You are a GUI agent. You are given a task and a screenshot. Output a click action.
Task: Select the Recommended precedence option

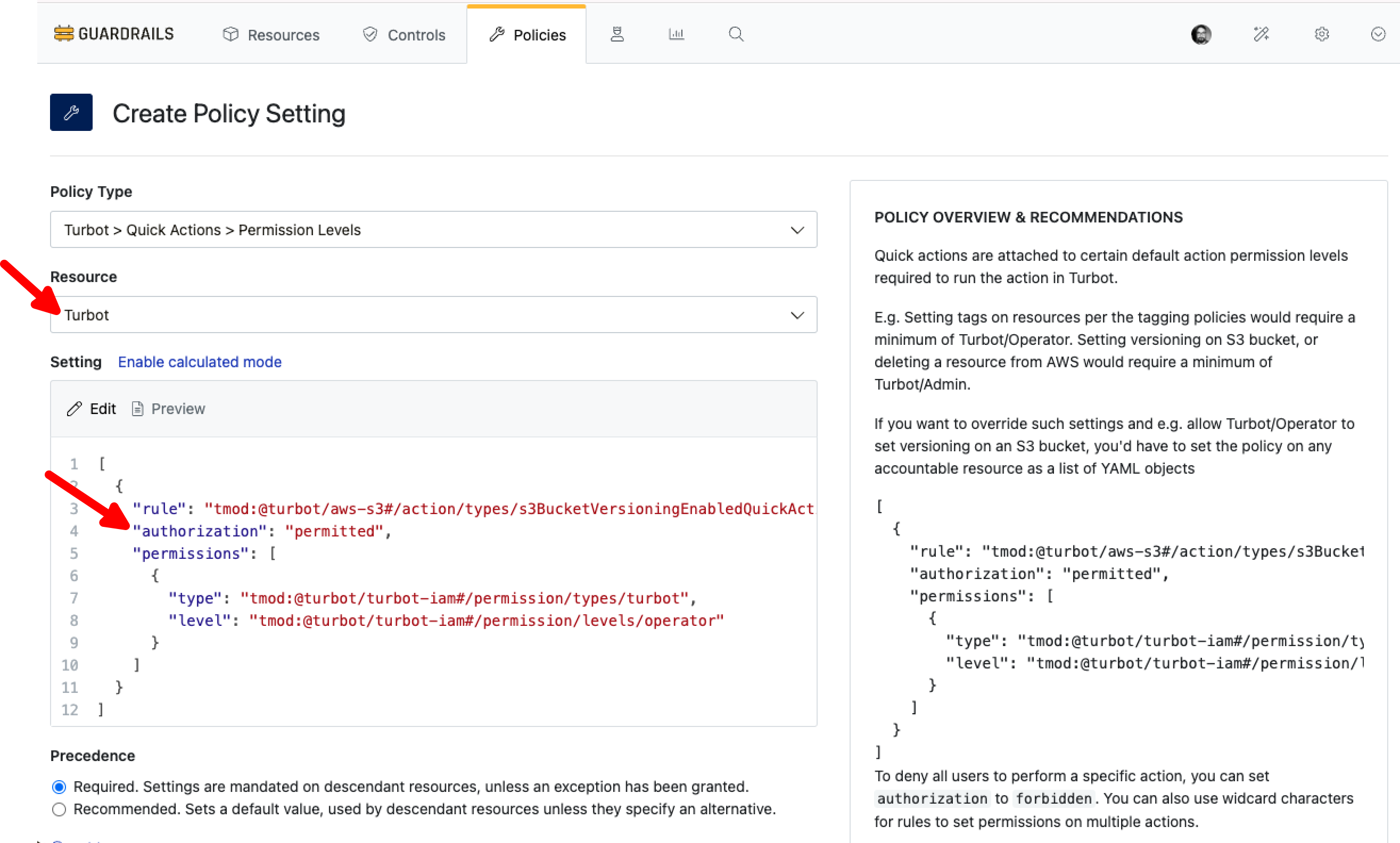[x=59, y=809]
